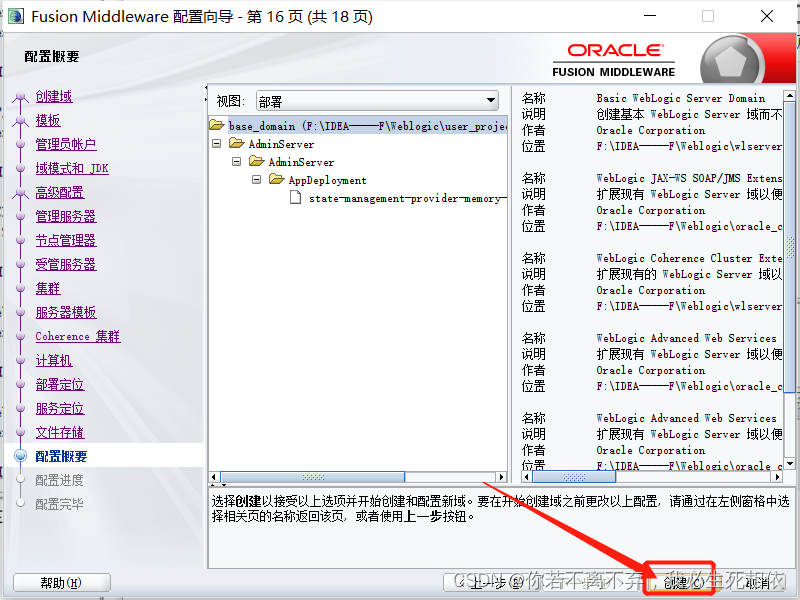Click the 取消 cancel button
Viewport: 800px width, 600px height.
pyautogui.click(x=760, y=582)
